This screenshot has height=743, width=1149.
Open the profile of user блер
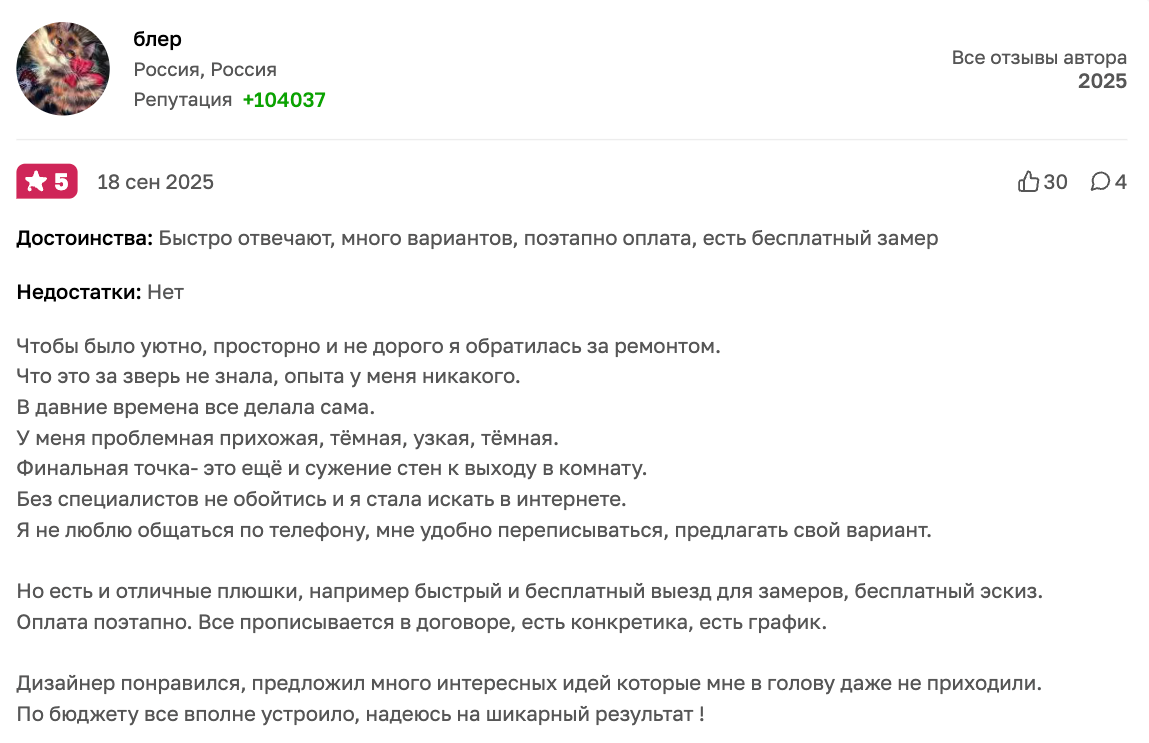tap(157, 39)
